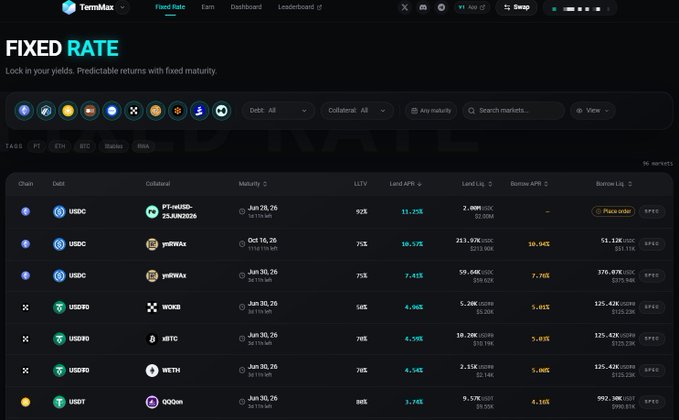
Task: Click X Layer chain icon in xBTC row
Action: (26, 339)
